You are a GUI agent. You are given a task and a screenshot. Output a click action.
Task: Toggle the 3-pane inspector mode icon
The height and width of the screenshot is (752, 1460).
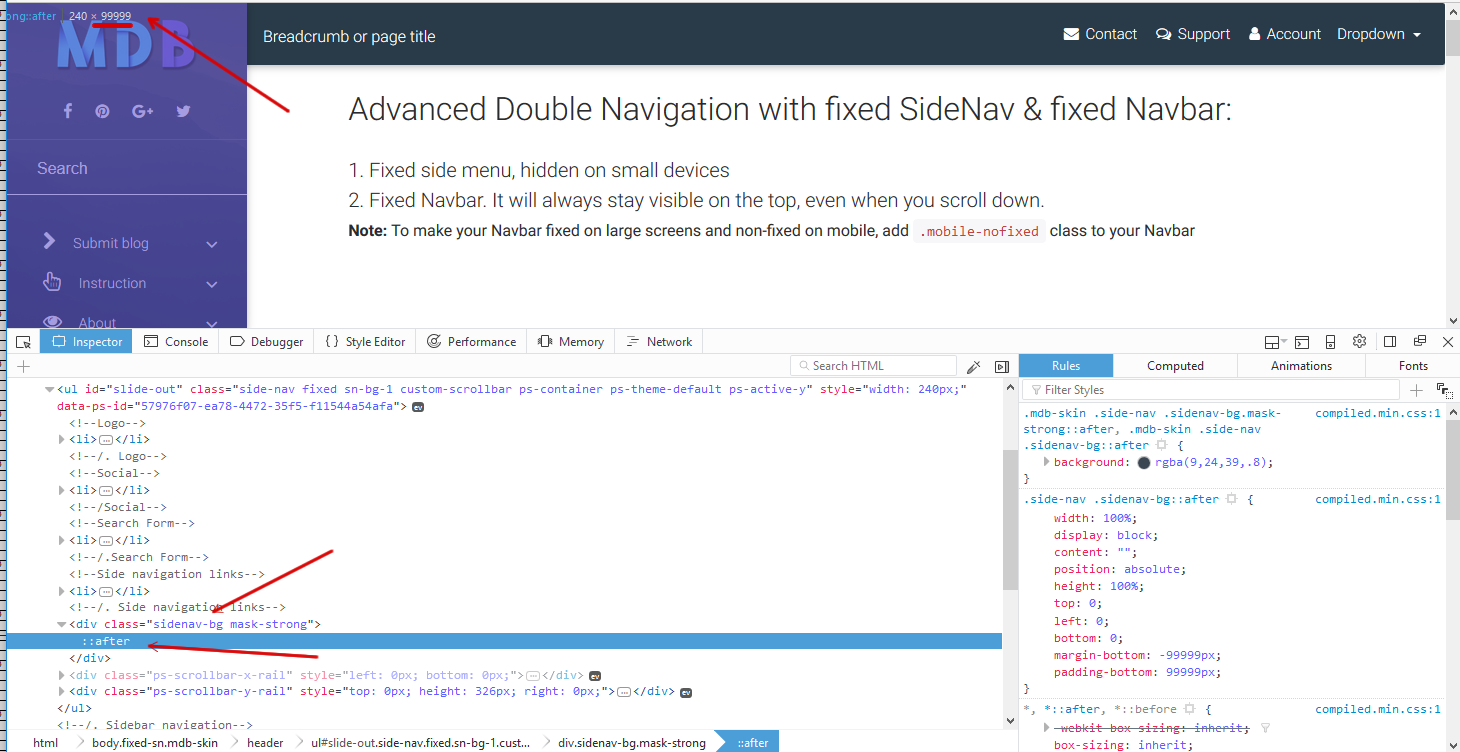[1002, 367]
